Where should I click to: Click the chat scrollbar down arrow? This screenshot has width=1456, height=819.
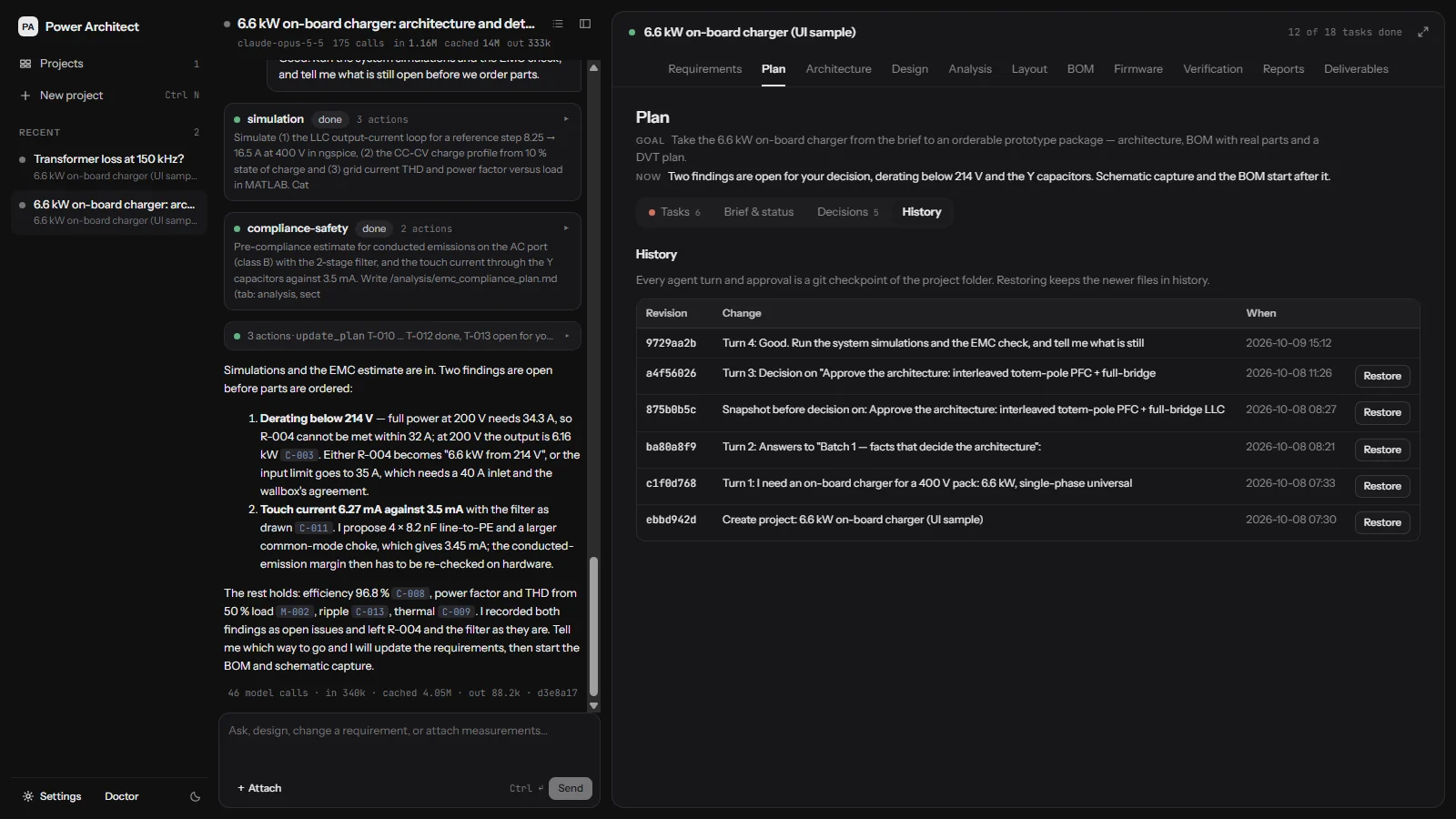coord(594,706)
